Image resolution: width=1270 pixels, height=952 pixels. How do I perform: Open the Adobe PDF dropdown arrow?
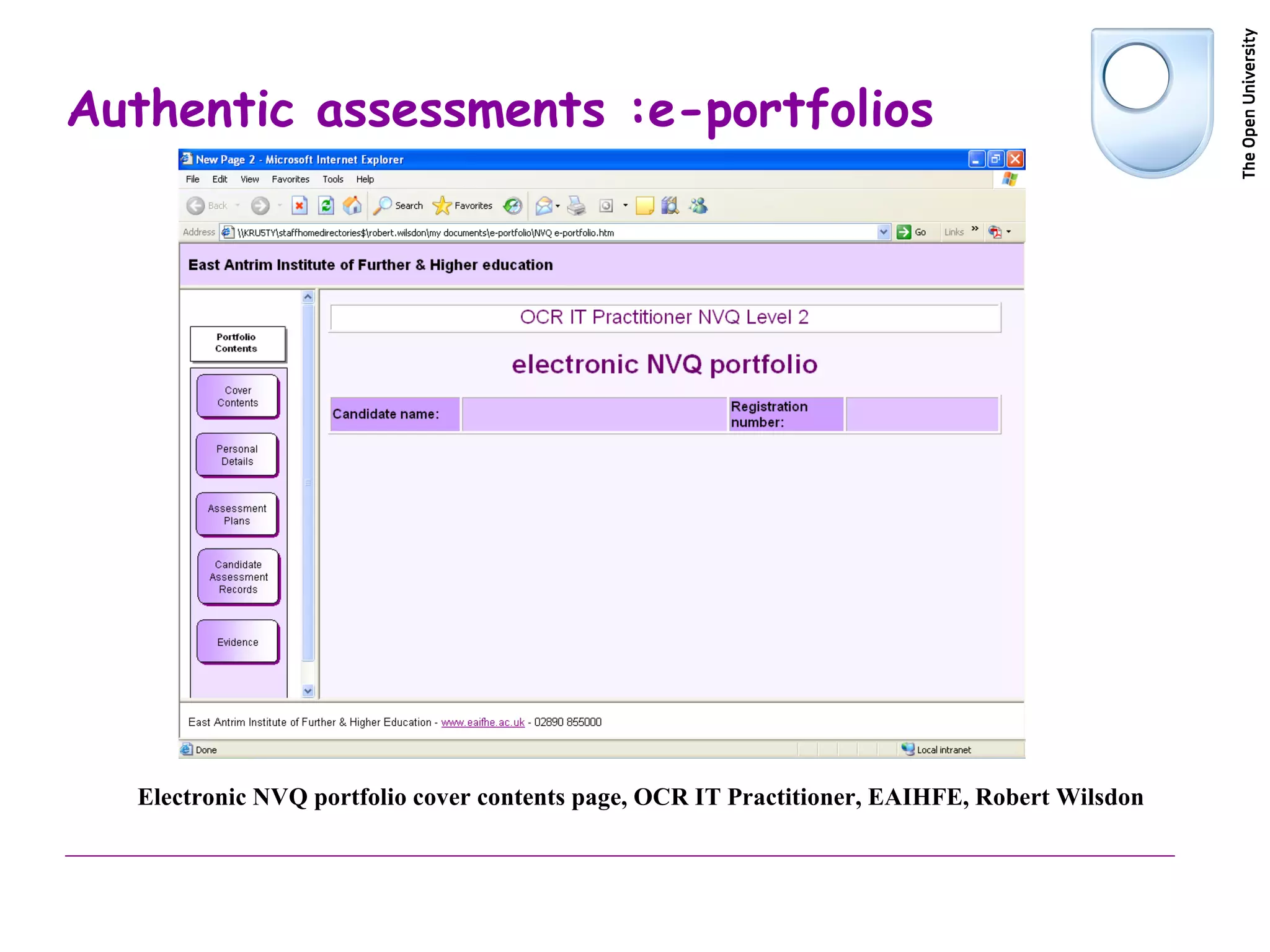point(1009,232)
